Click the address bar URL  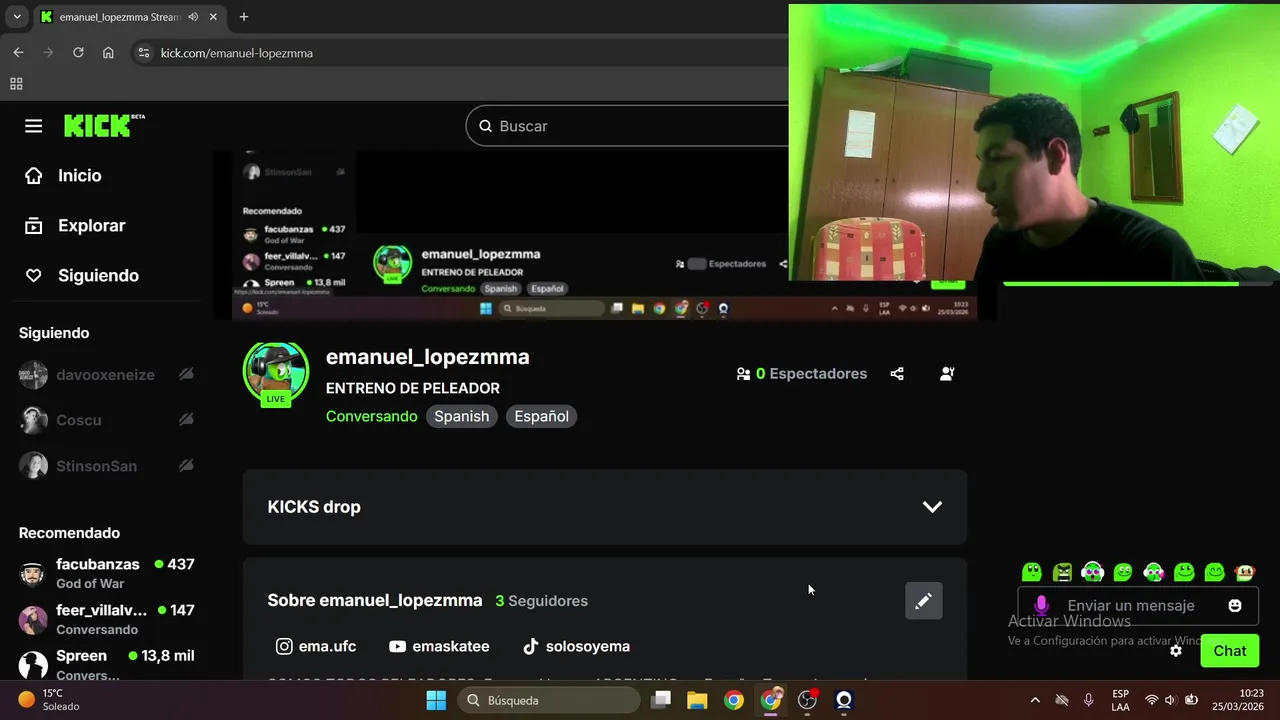[237, 53]
